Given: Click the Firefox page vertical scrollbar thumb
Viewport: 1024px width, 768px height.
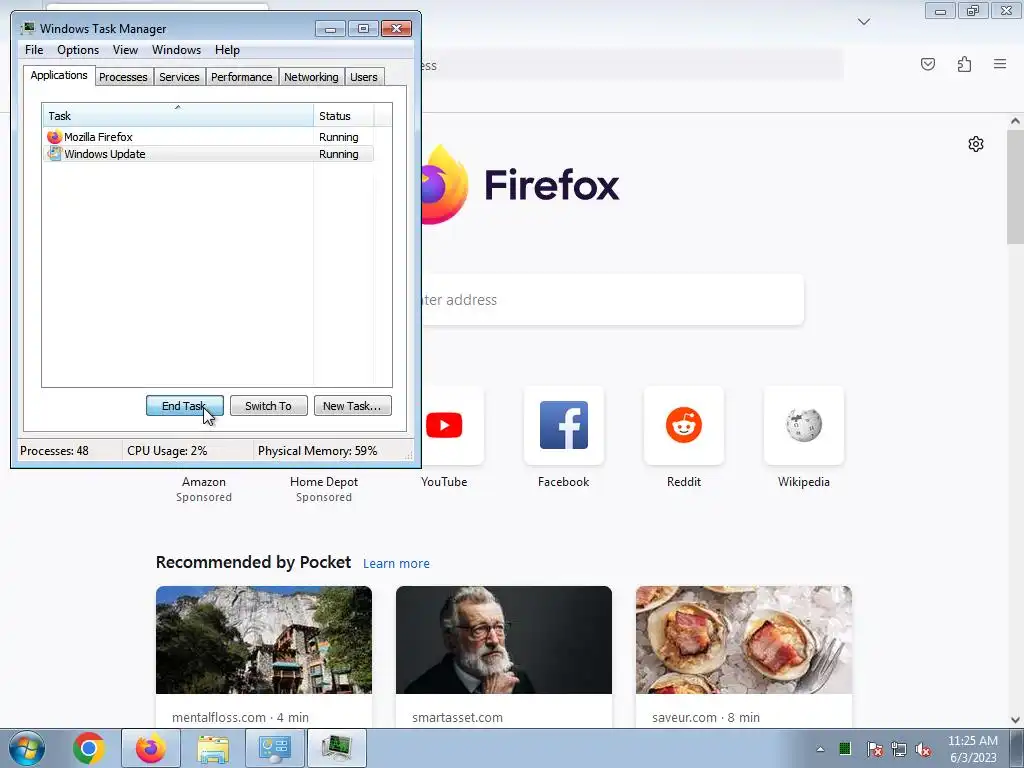Looking at the screenshot, I should click(1015, 187).
